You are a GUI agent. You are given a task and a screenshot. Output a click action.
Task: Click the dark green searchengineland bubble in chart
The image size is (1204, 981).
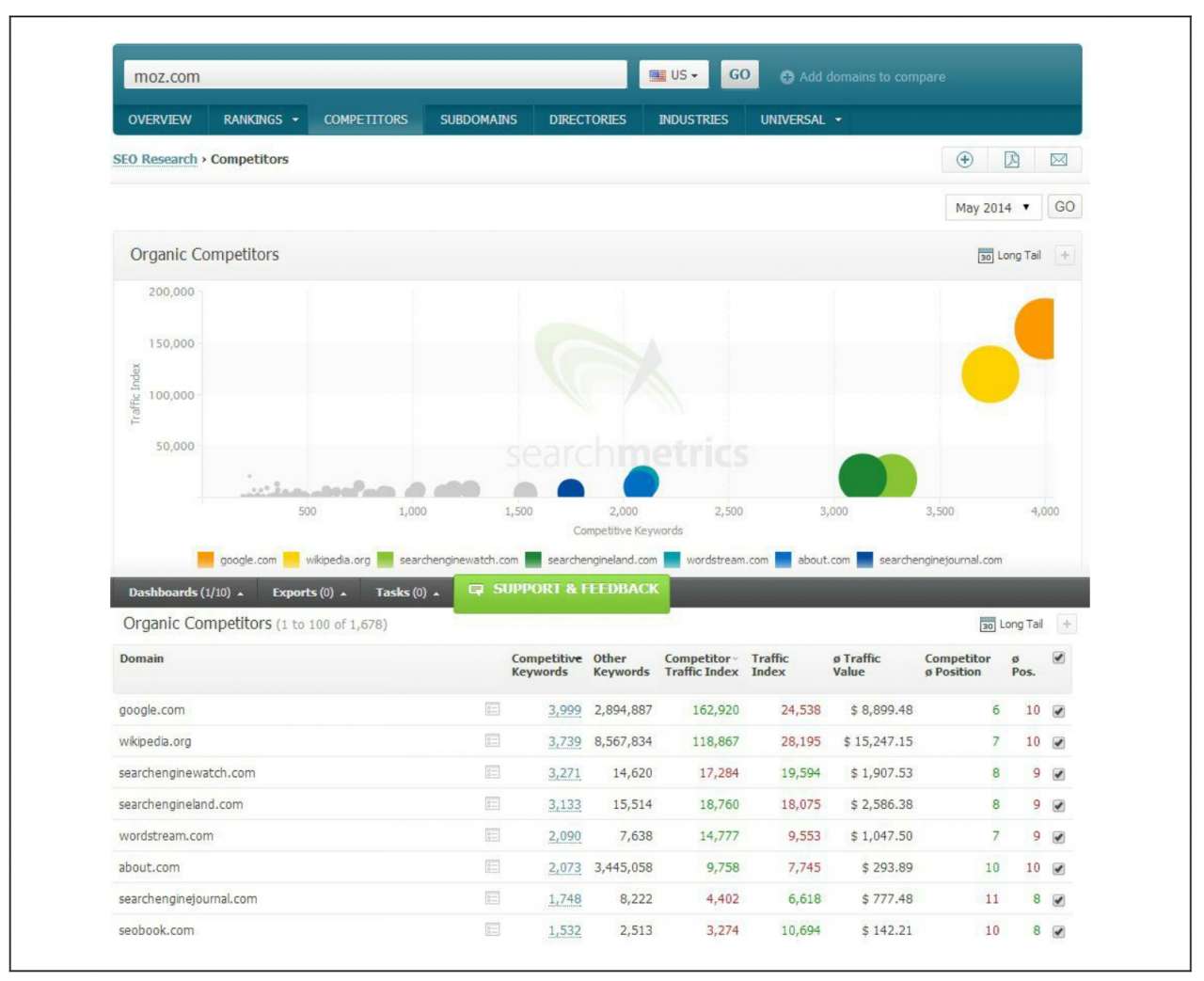(861, 476)
